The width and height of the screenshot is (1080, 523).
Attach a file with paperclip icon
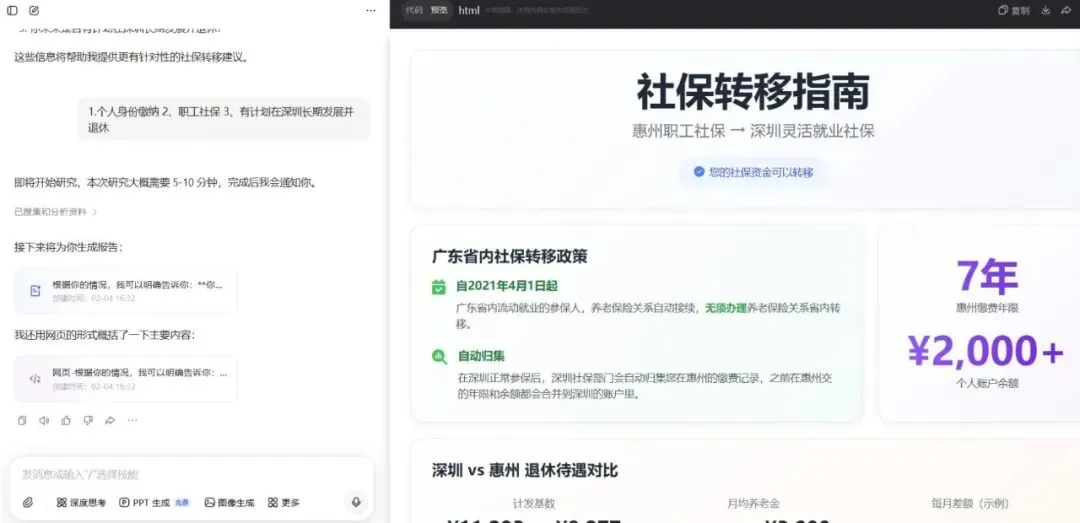[28, 503]
